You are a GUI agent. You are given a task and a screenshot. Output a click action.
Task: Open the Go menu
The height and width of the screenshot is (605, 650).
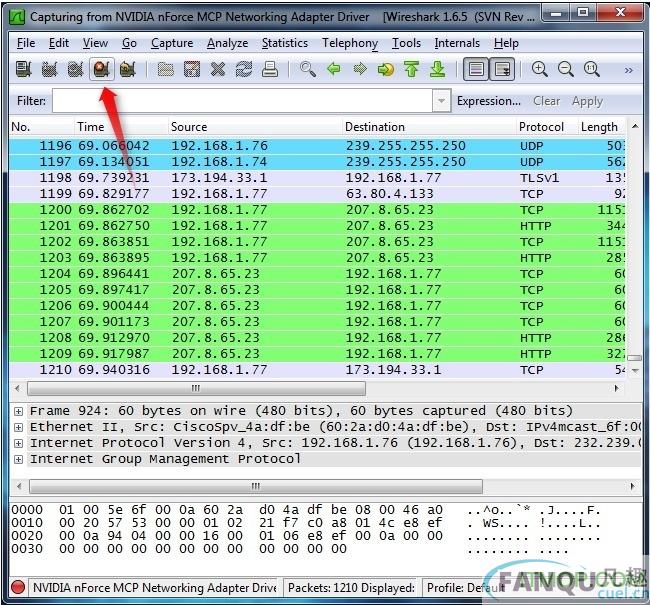[129, 43]
